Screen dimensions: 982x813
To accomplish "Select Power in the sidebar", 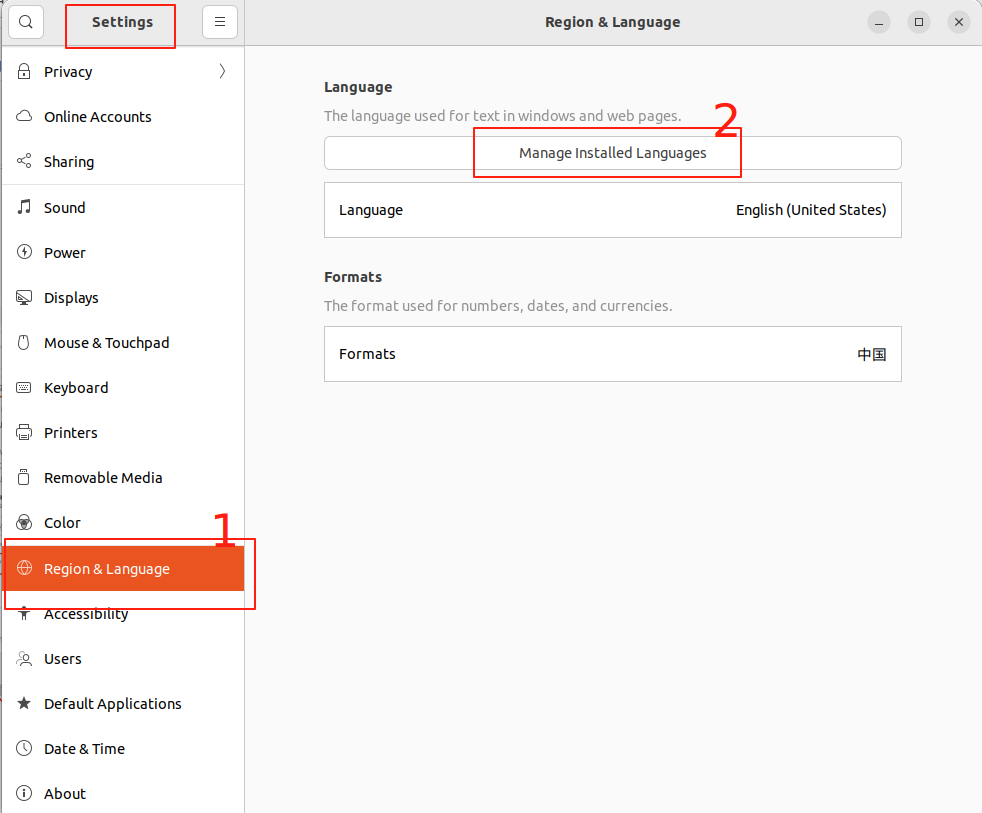I will click(x=123, y=252).
